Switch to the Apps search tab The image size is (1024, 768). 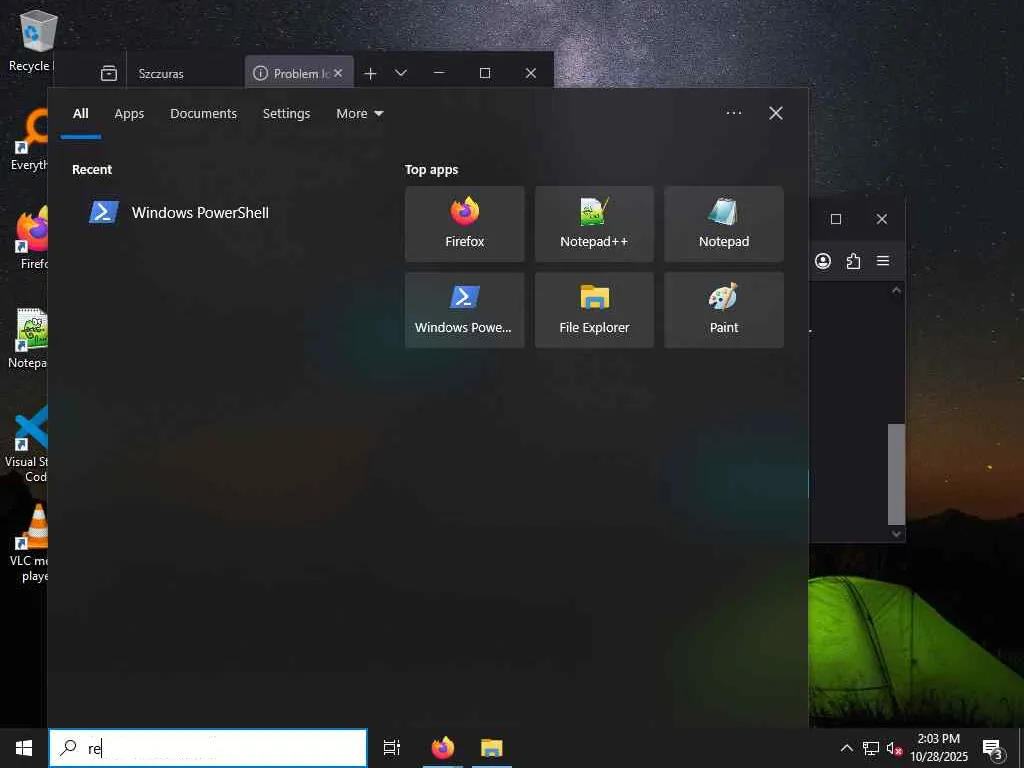coord(129,114)
